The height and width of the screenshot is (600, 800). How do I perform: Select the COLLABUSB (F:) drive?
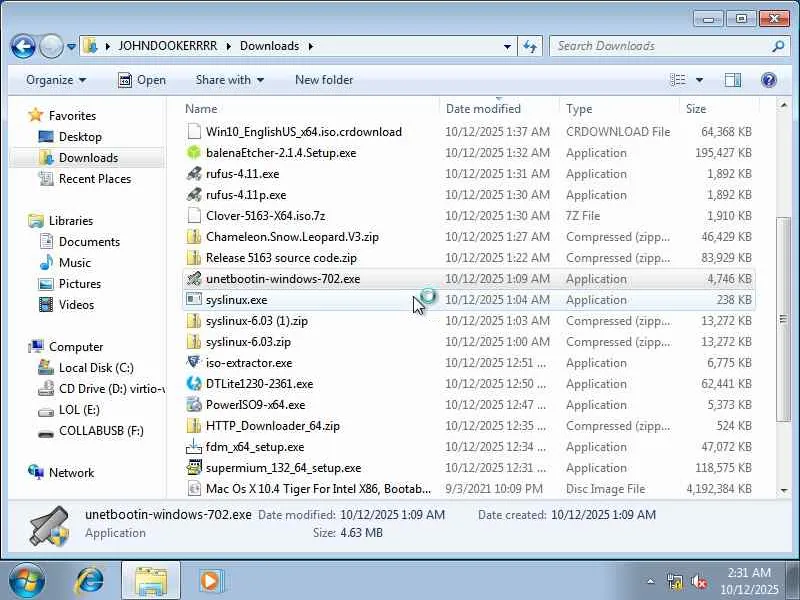(101, 430)
